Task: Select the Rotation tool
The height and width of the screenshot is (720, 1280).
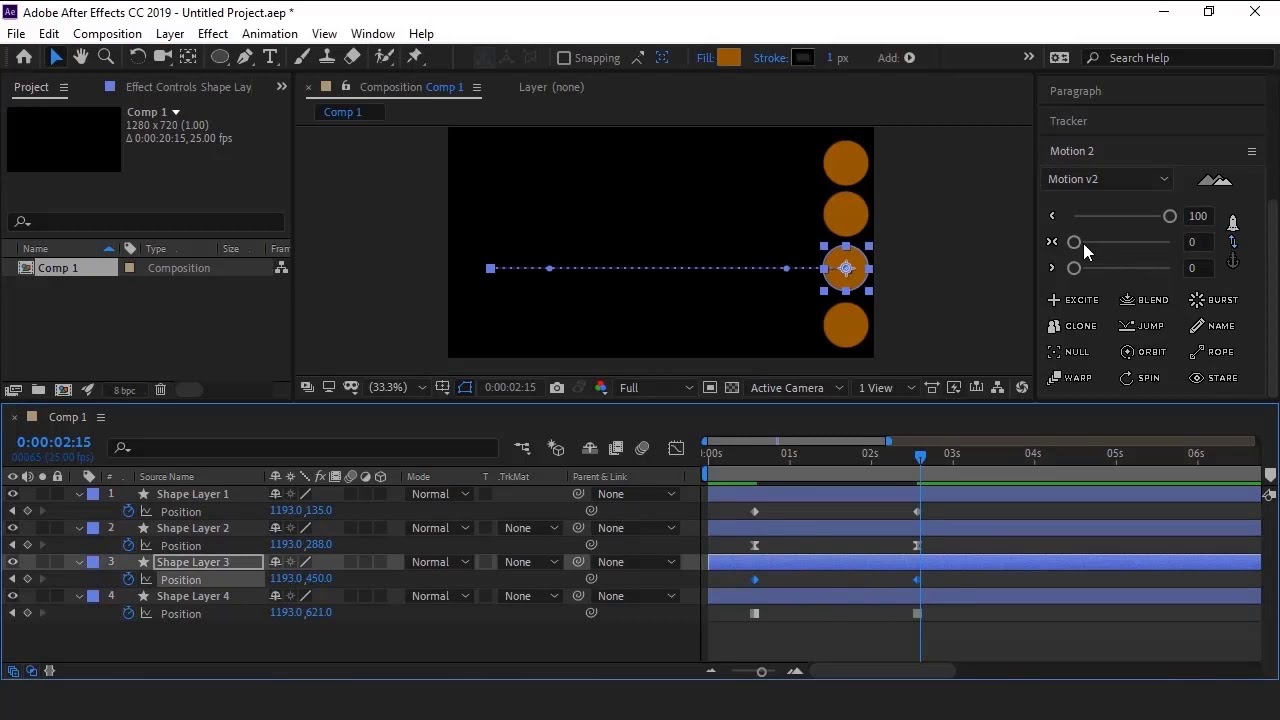Action: [138, 57]
